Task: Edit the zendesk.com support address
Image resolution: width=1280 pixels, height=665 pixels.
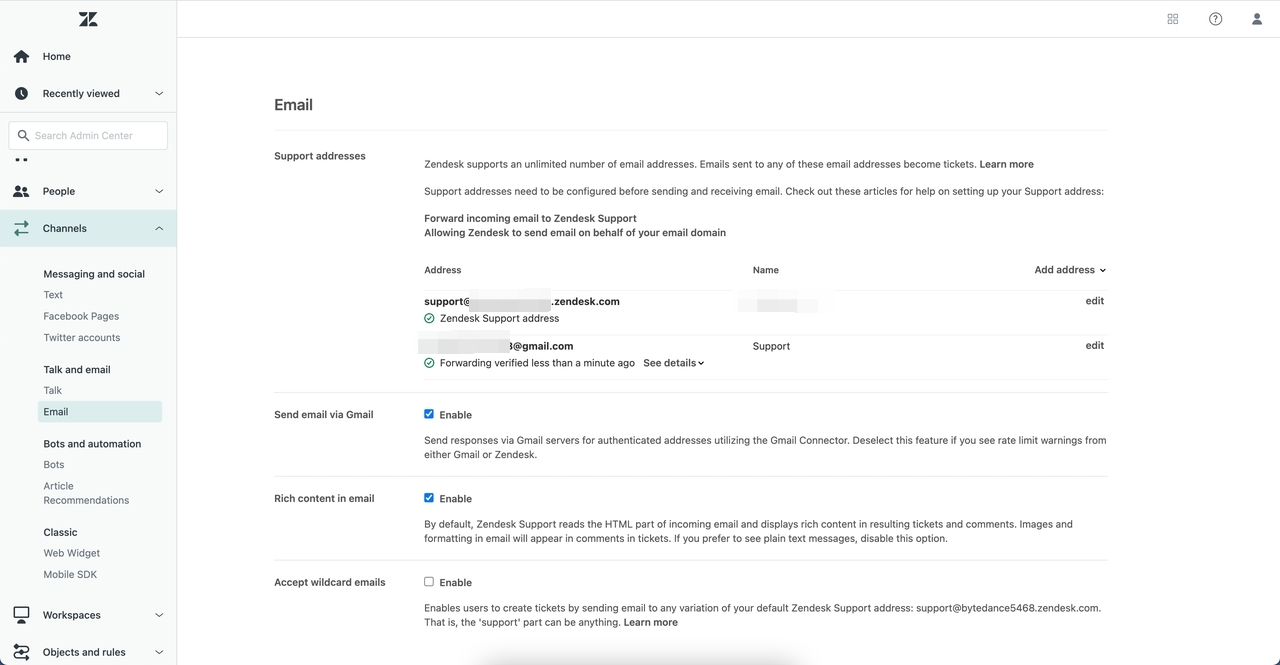Action: click(x=1094, y=301)
